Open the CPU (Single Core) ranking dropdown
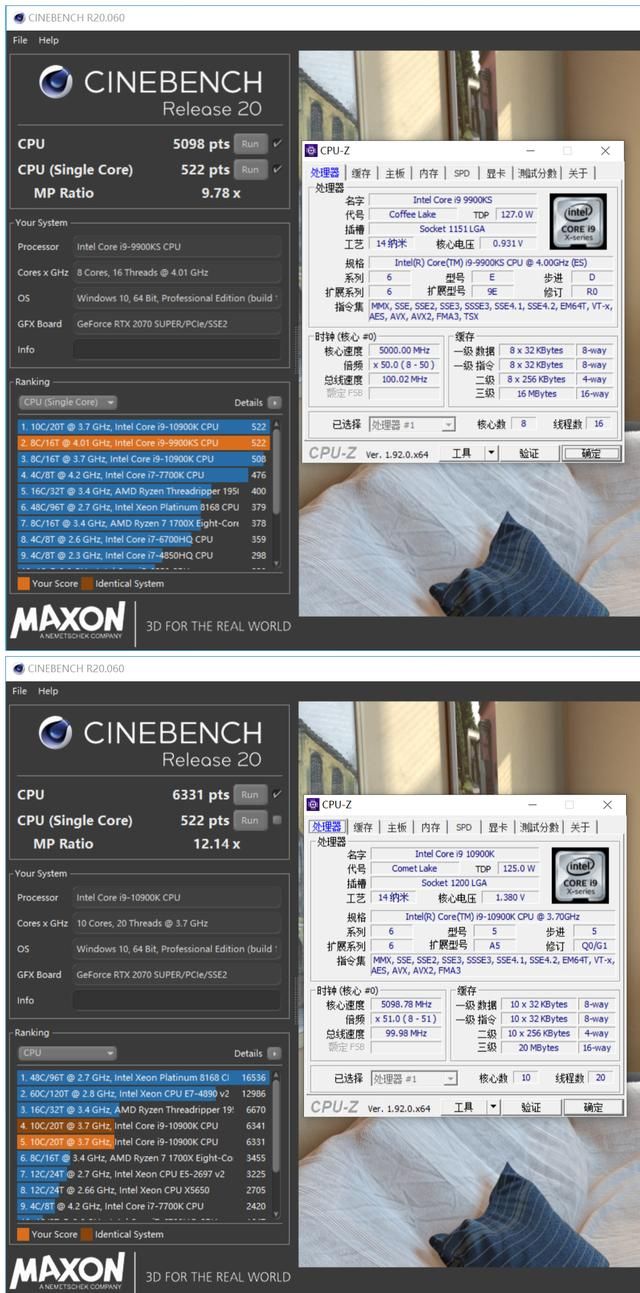 [67, 402]
